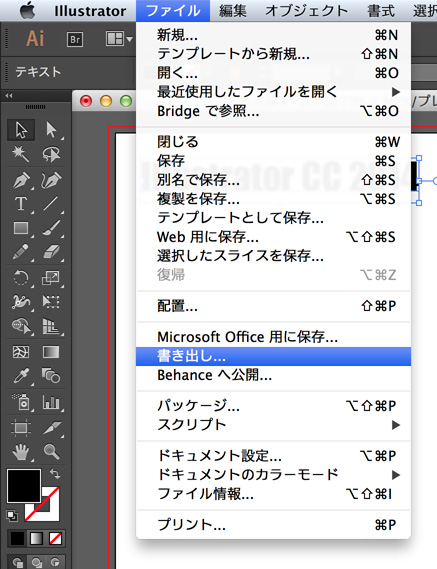
Task: Select the Mesh tool
Action: (21, 352)
